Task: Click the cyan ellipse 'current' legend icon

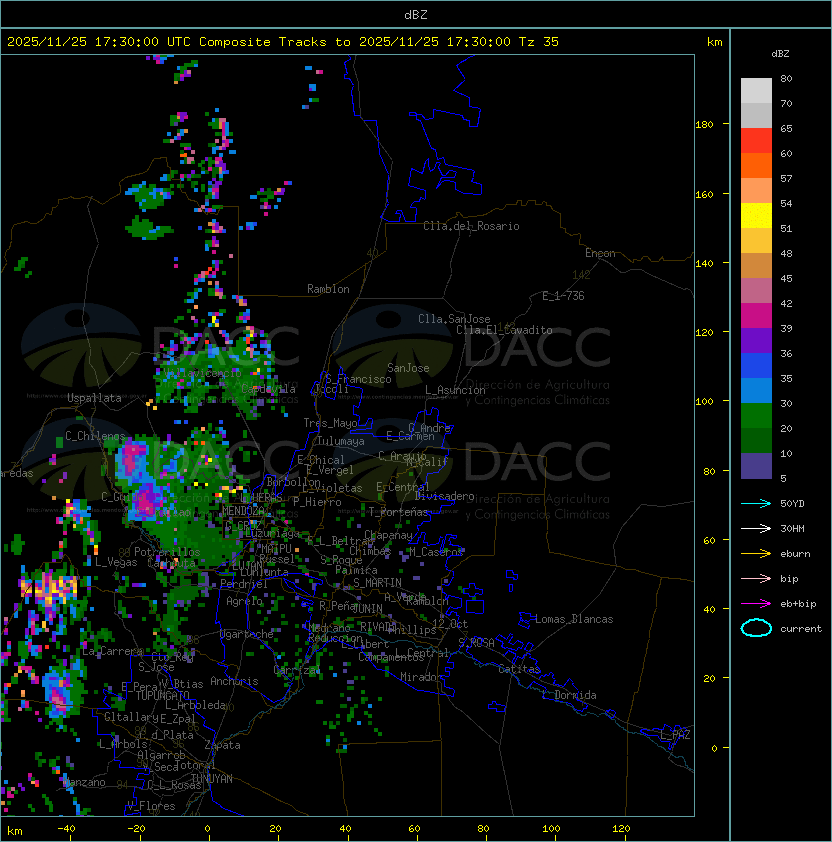Action: click(756, 628)
